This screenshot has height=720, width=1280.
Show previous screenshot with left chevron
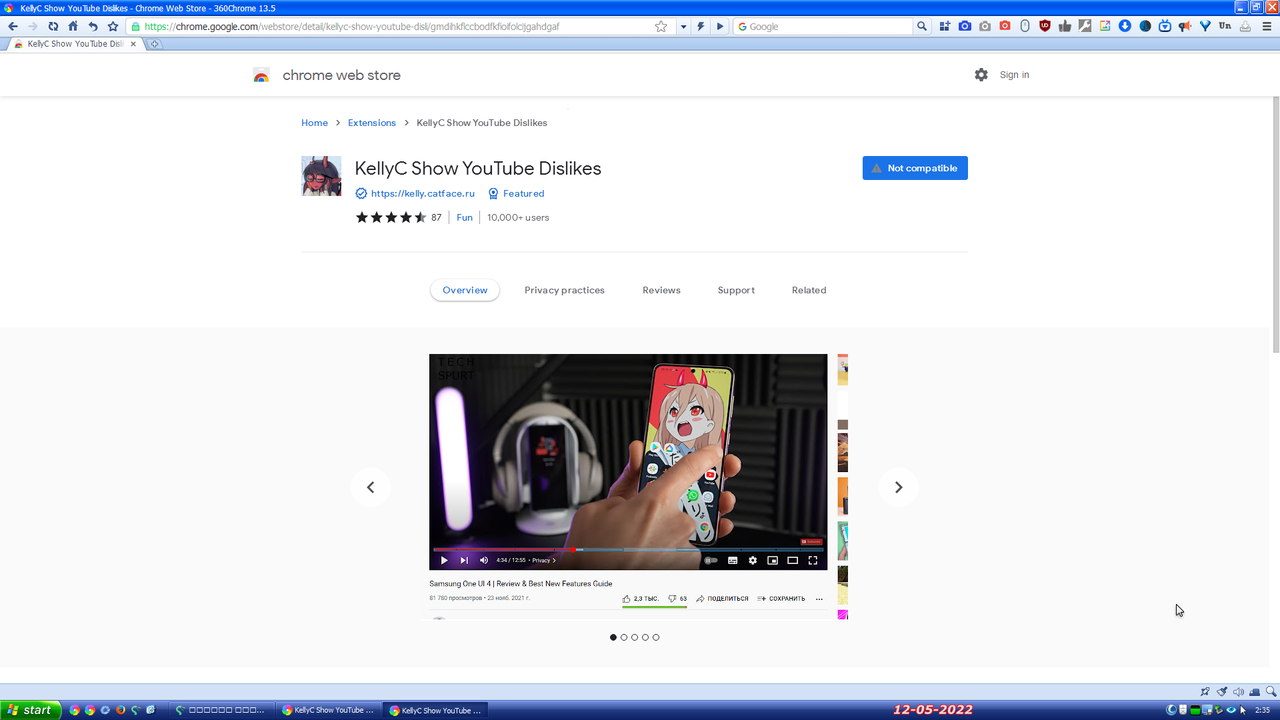pos(370,487)
